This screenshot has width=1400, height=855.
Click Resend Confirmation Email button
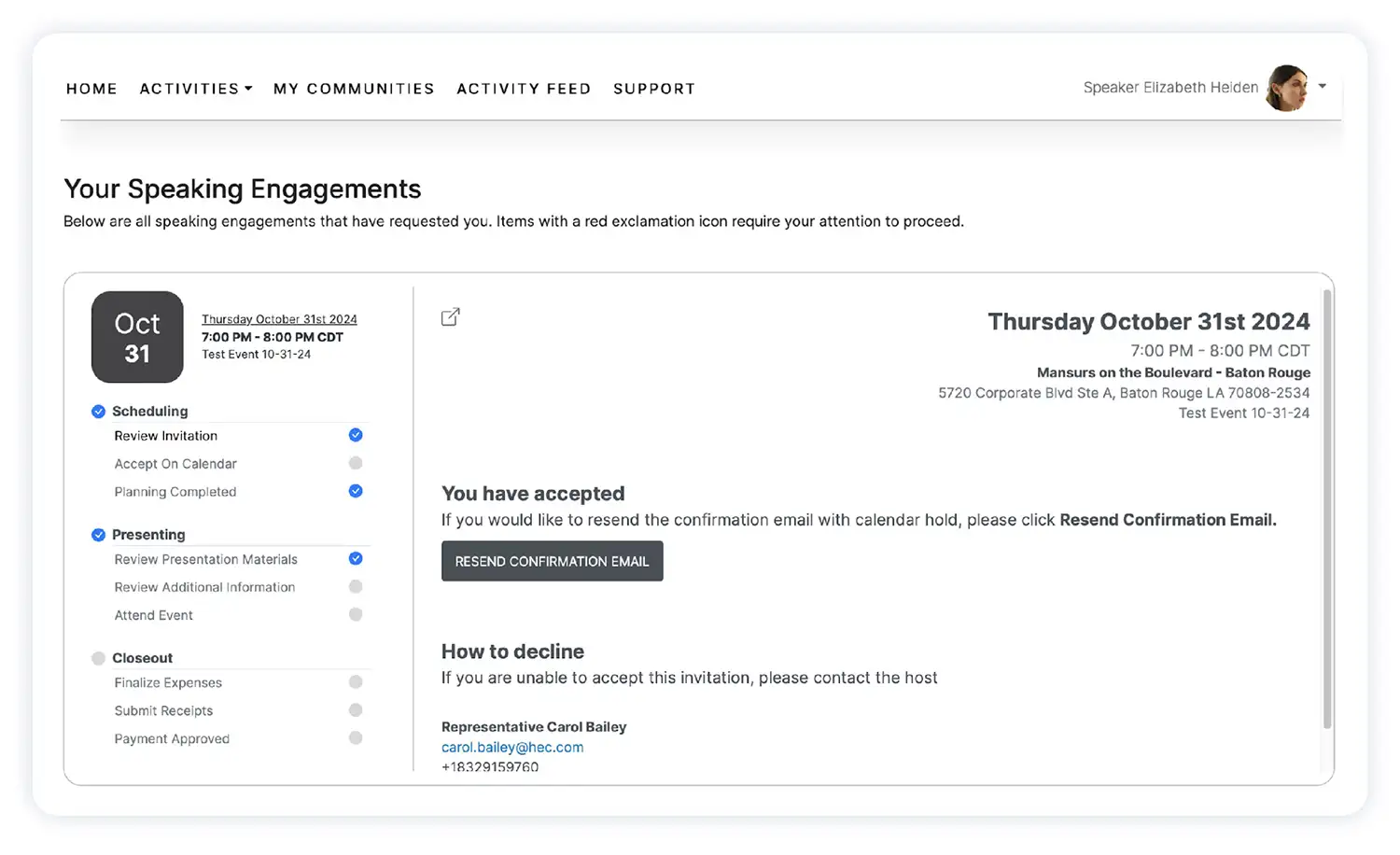point(552,561)
